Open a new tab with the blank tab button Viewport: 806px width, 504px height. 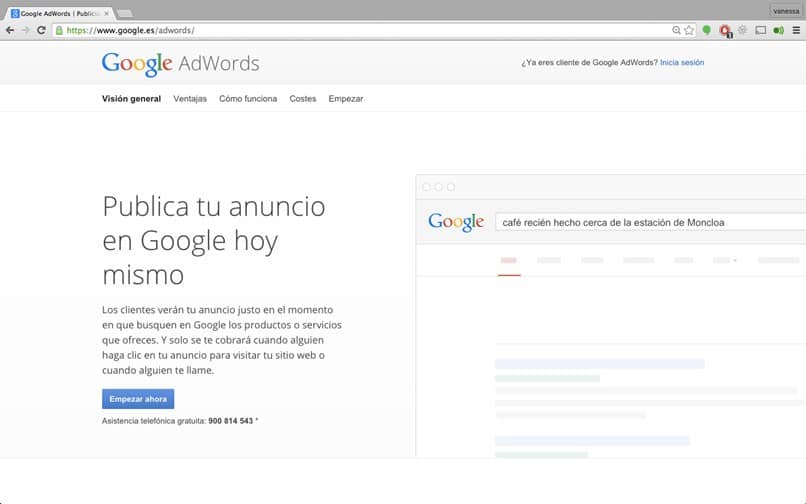124,13
